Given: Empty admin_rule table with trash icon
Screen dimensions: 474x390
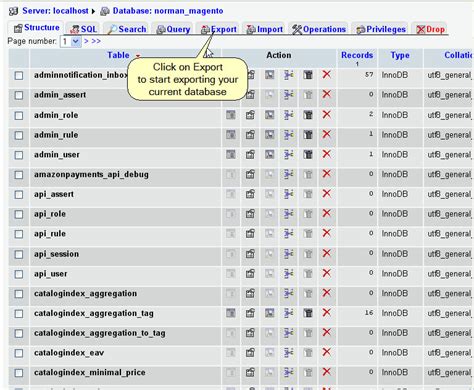Looking at the screenshot, I should tap(308, 135).
